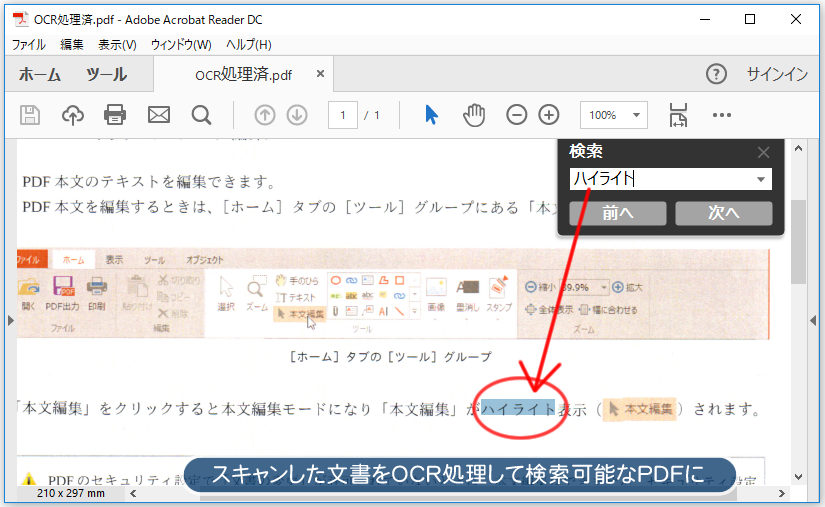The height and width of the screenshot is (507, 825).
Task: Click the 210 x 297 mm size label
Action: coord(71,493)
